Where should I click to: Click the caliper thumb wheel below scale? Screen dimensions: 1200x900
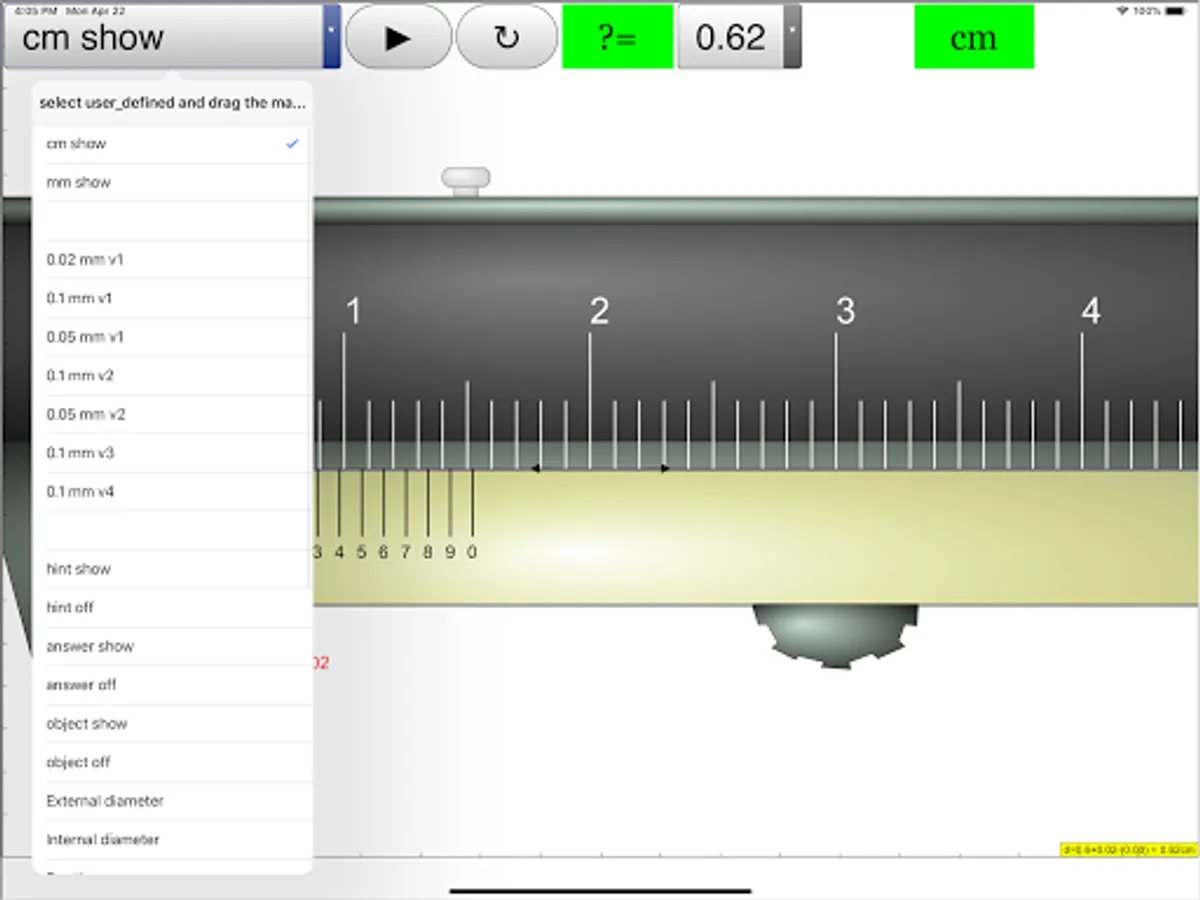[x=835, y=636]
